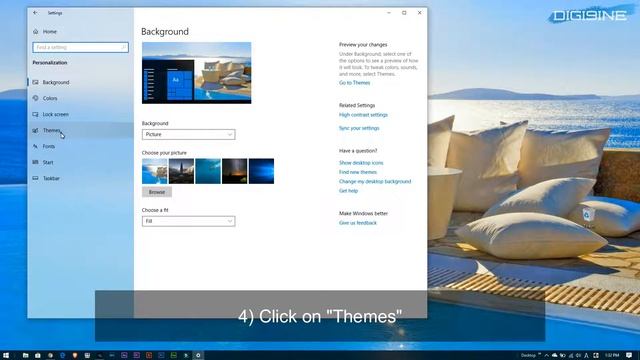Click the Get help link
The height and width of the screenshot is (360, 640).
point(348,191)
